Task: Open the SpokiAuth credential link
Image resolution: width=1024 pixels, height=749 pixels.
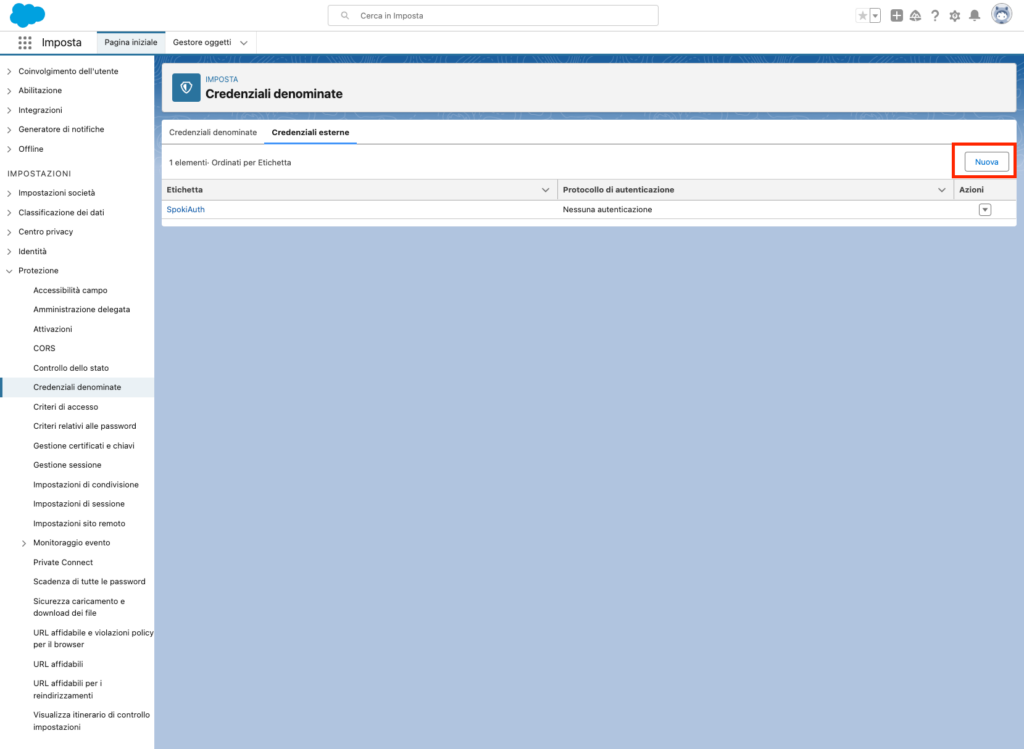Action: (x=185, y=210)
